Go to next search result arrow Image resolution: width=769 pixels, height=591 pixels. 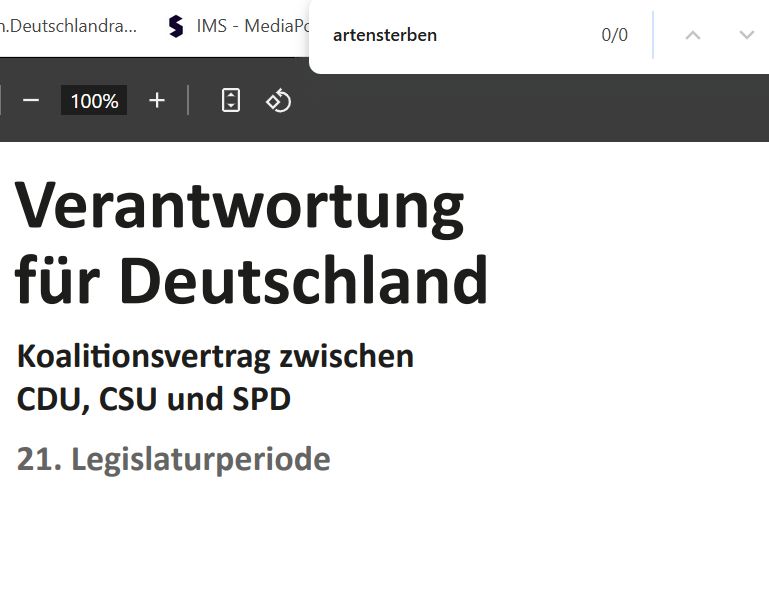[x=746, y=35]
